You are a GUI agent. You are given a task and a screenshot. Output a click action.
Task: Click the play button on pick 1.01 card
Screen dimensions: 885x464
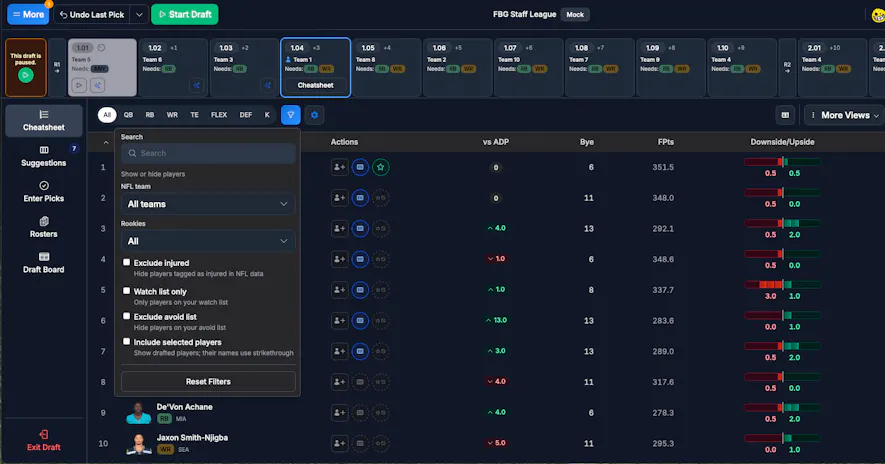click(79, 85)
